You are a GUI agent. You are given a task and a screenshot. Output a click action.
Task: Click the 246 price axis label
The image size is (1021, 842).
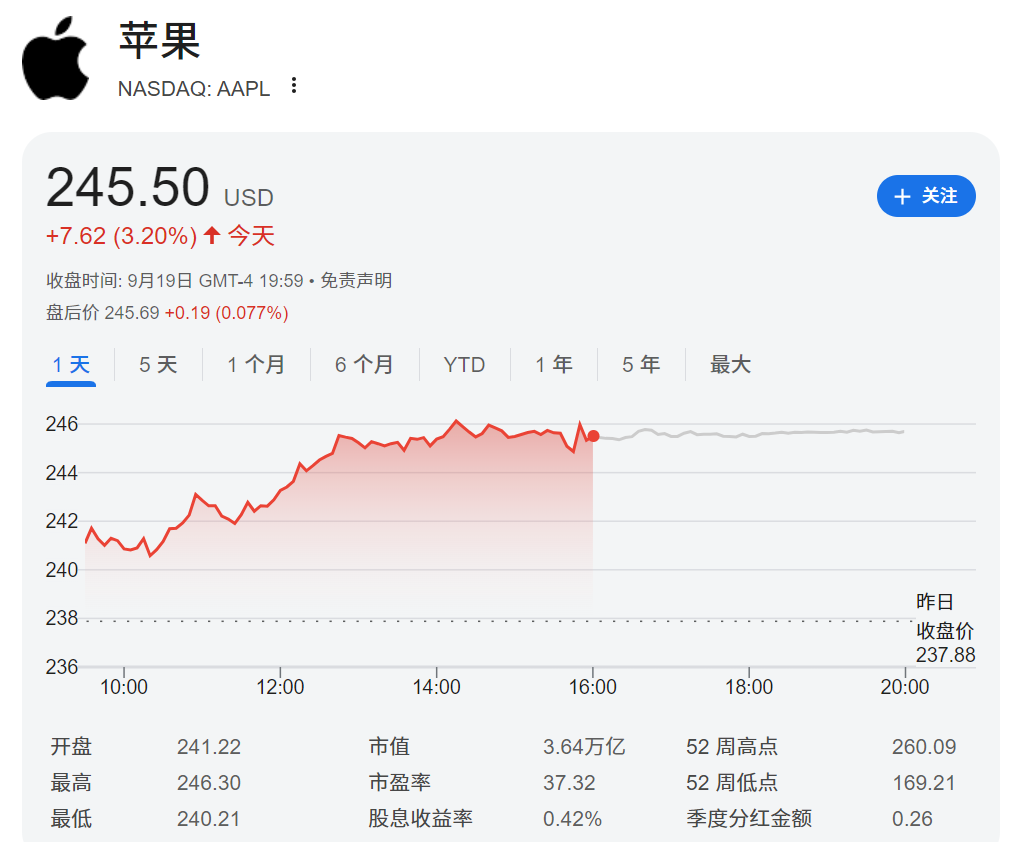point(62,424)
